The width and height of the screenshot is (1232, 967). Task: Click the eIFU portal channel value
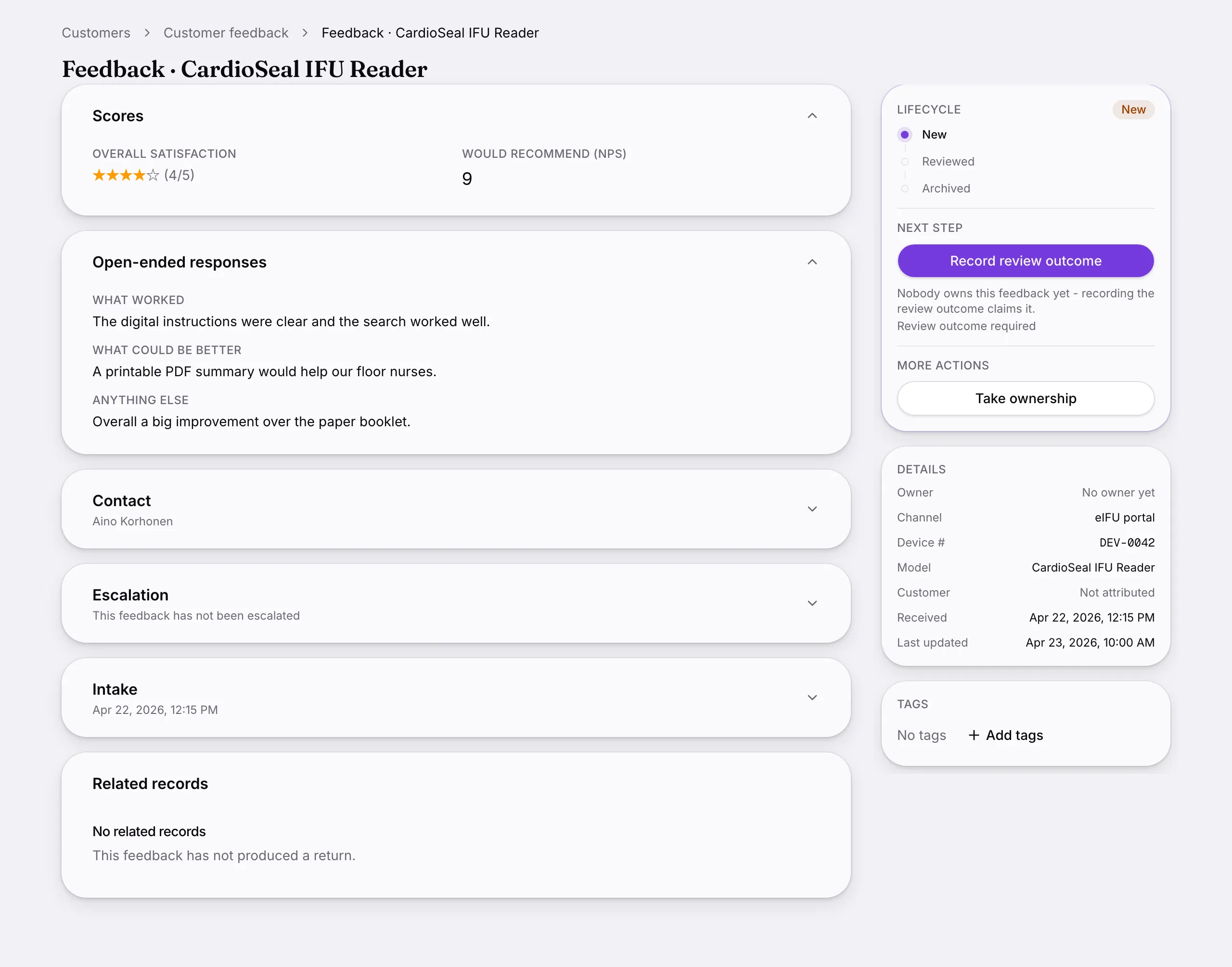(1124, 518)
